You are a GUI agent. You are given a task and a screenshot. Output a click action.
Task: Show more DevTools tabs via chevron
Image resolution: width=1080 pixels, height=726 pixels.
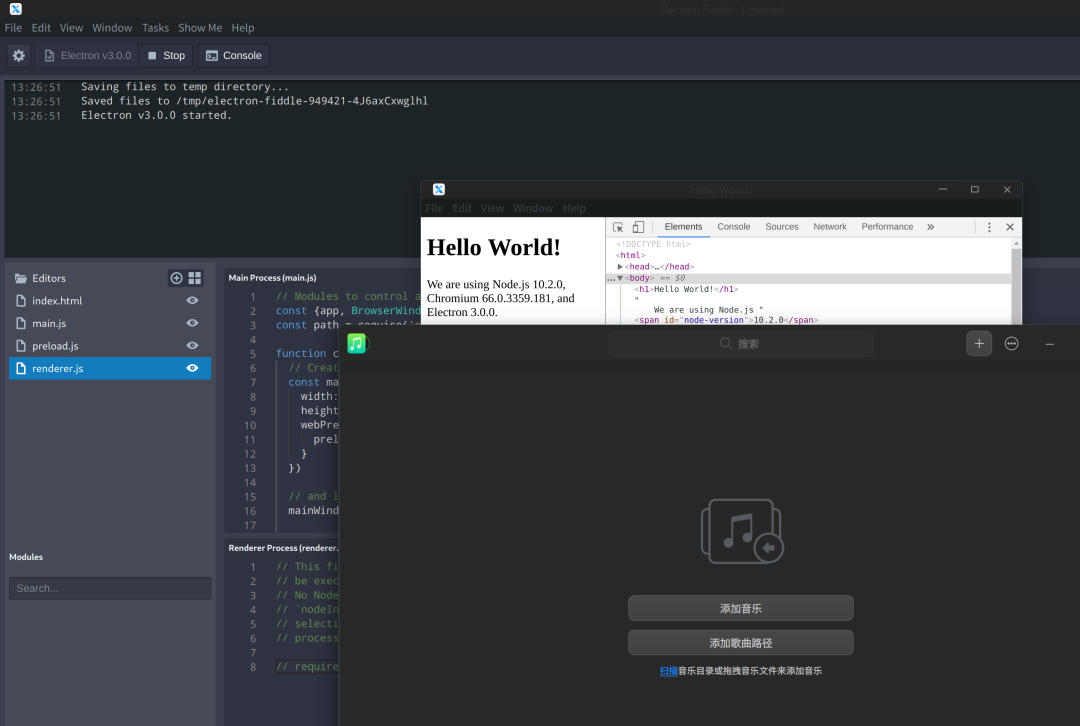coord(930,227)
